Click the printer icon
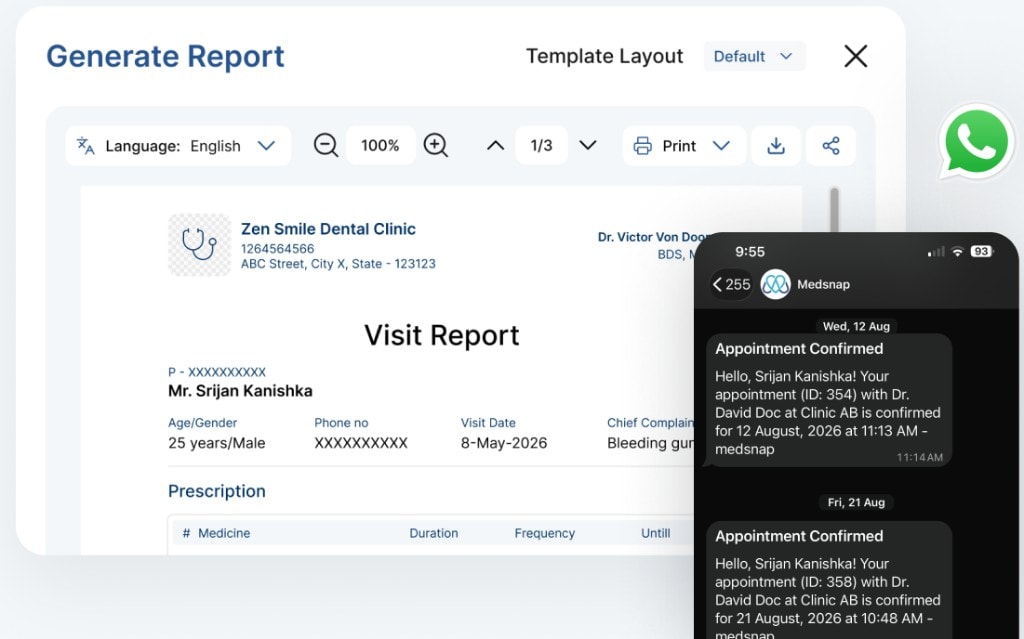 [x=643, y=146]
